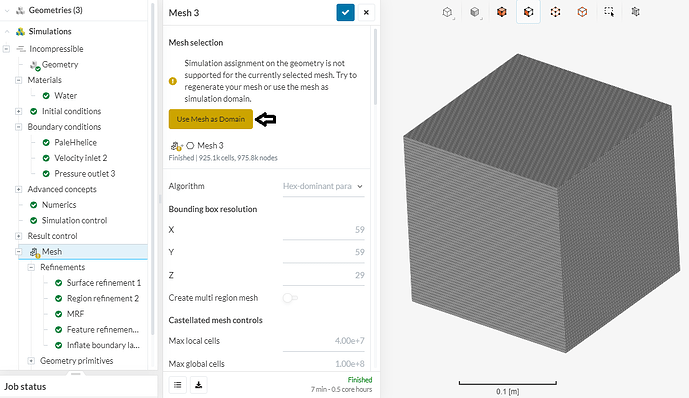Confirm Mesh 3 settings with checkmark button
689x398 pixels.
point(345,12)
